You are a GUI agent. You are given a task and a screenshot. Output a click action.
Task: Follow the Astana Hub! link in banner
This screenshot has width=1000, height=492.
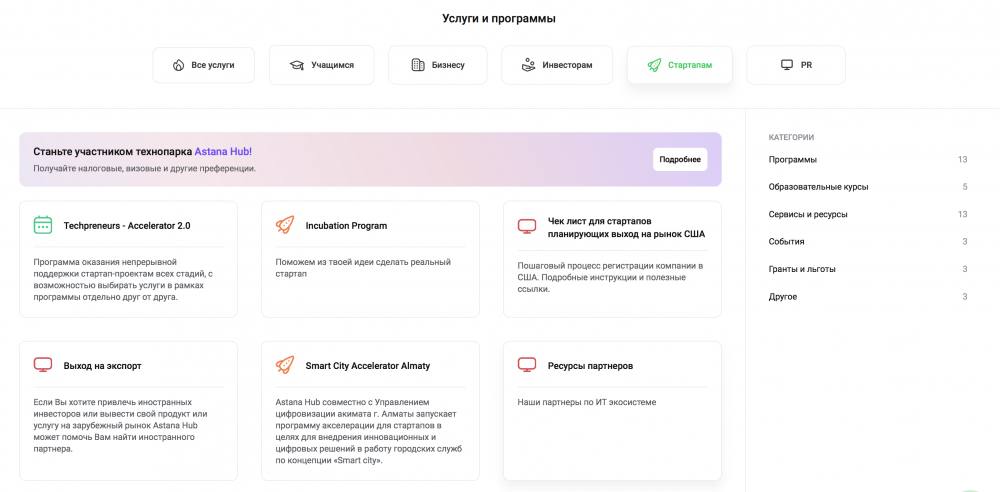[223, 151]
